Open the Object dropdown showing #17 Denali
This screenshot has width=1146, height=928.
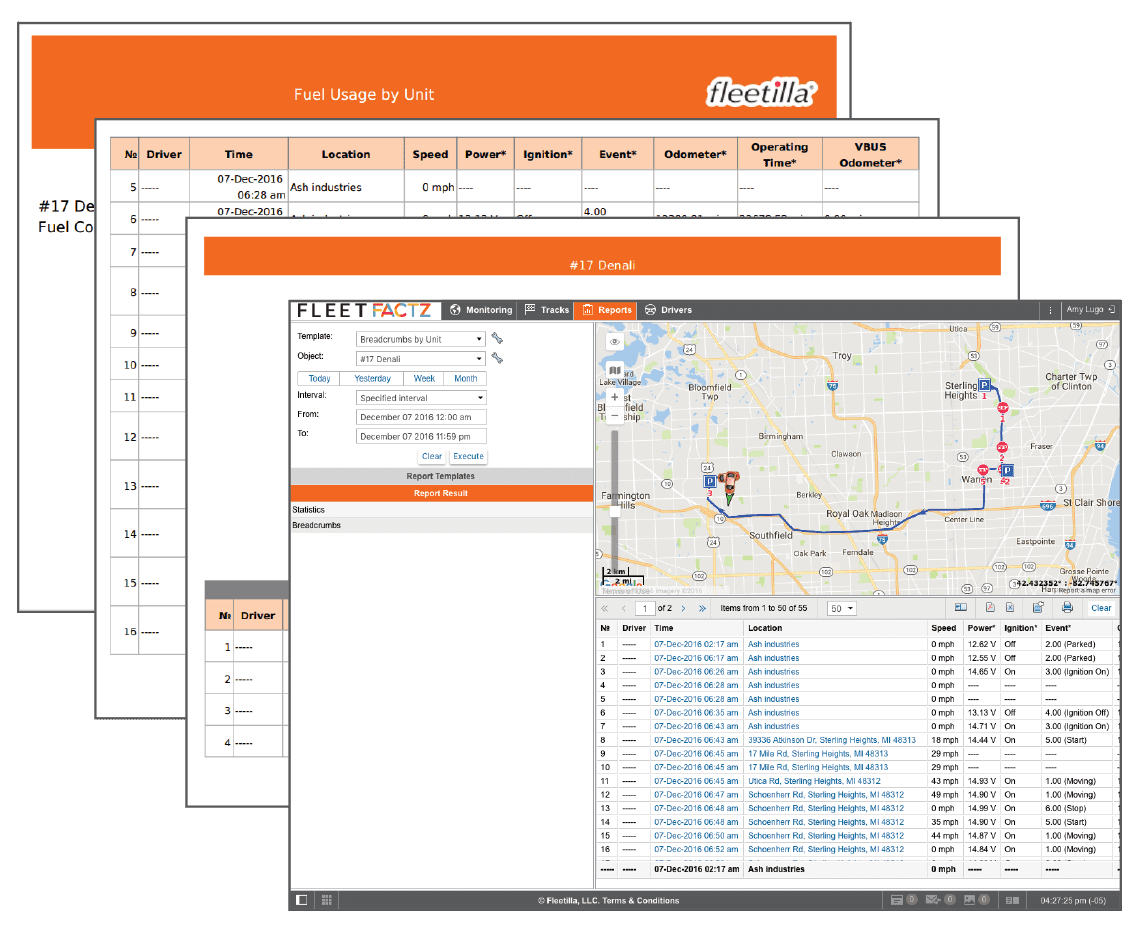[421, 358]
